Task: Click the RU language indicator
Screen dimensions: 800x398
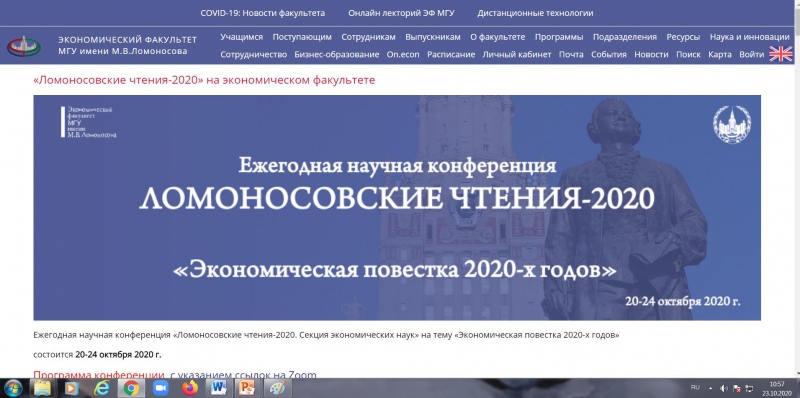Action: click(x=695, y=387)
